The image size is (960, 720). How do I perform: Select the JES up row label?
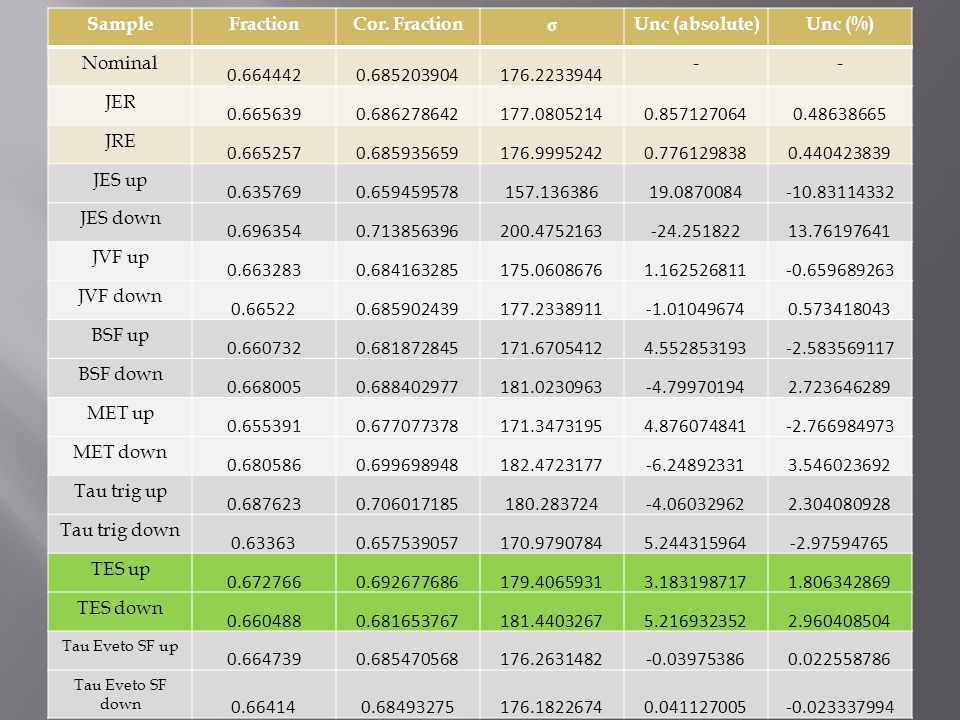click(119, 180)
